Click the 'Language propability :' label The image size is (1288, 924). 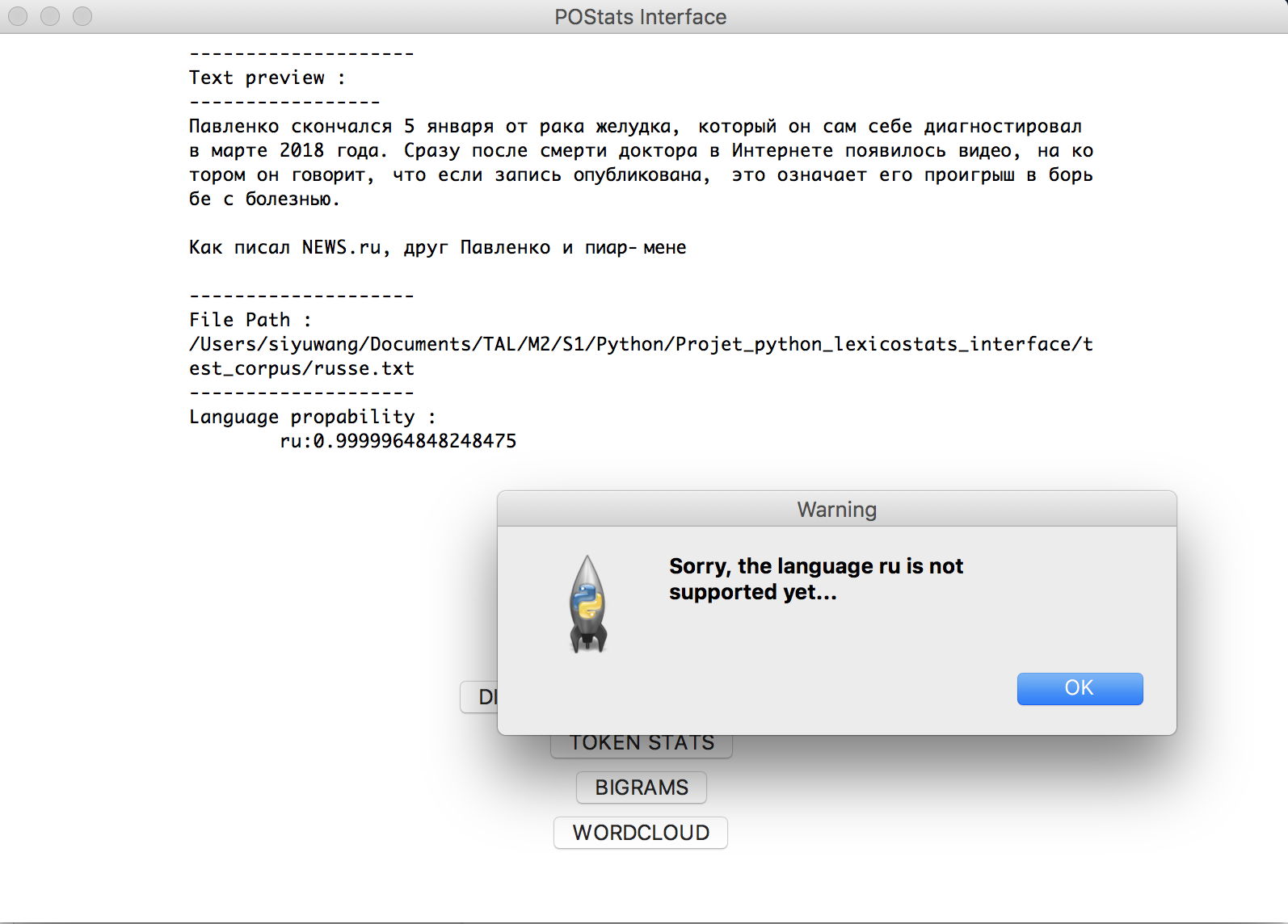pyautogui.click(x=312, y=417)
